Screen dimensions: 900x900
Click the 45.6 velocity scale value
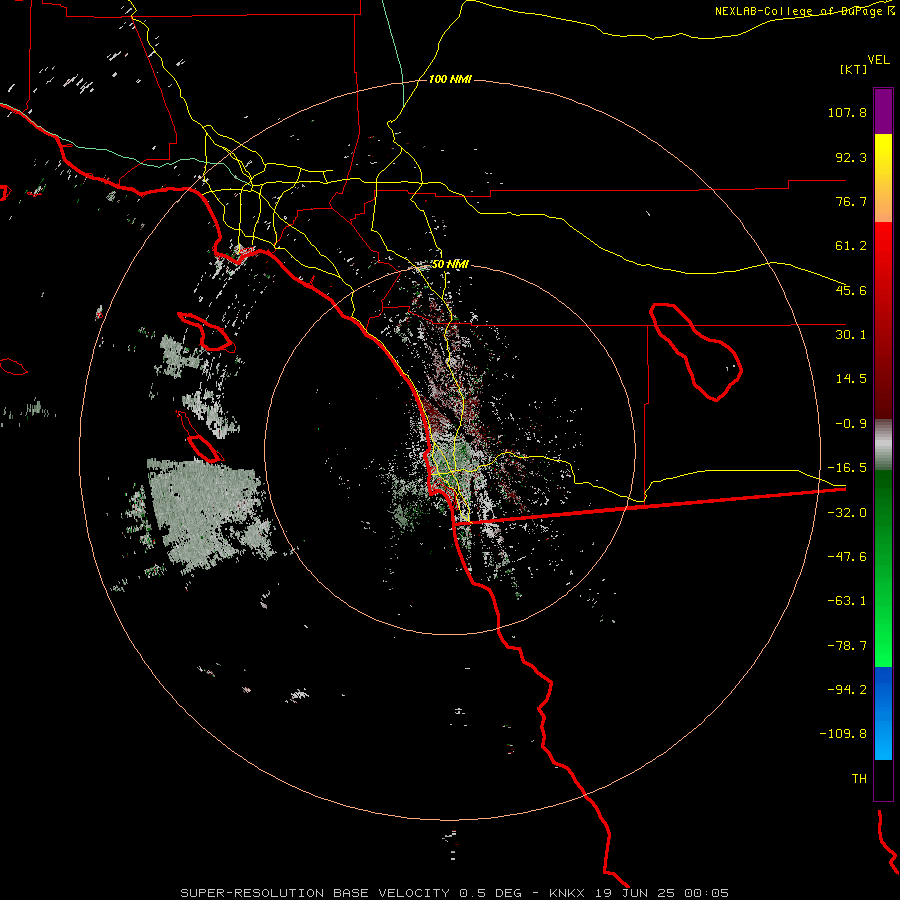click(851, 290)
